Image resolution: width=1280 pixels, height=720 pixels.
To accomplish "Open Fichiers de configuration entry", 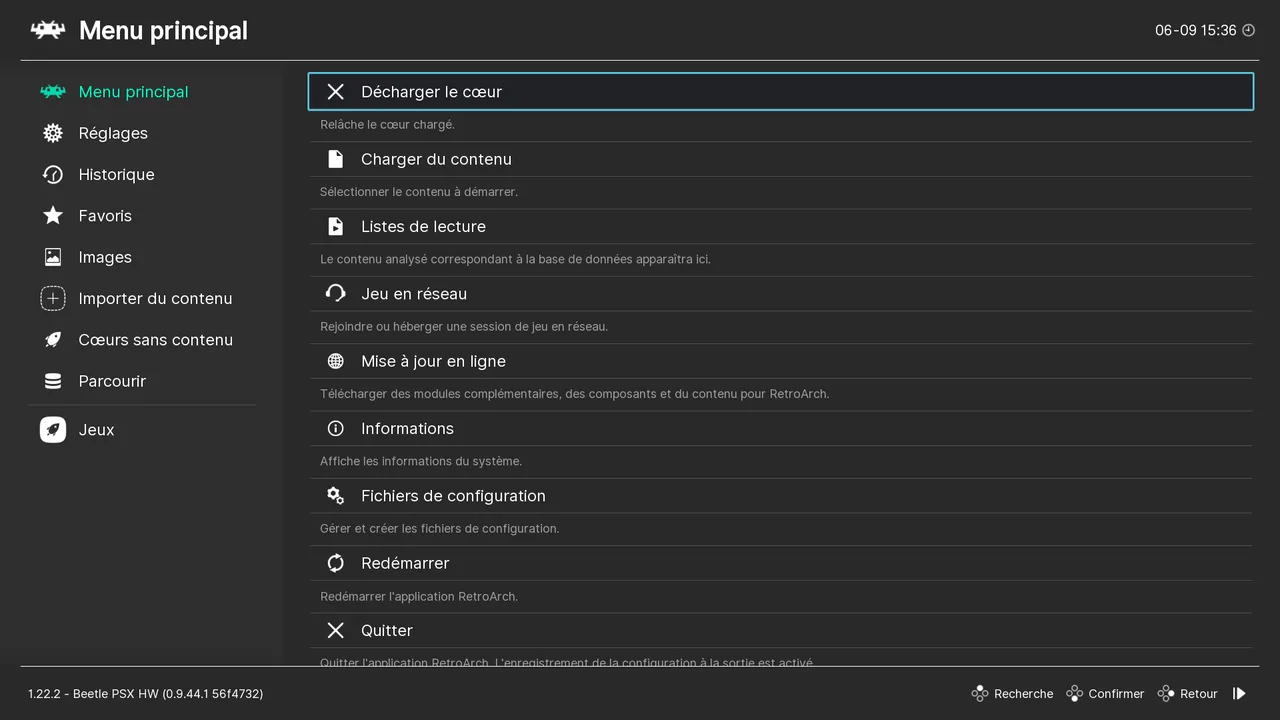I will 780,496.
